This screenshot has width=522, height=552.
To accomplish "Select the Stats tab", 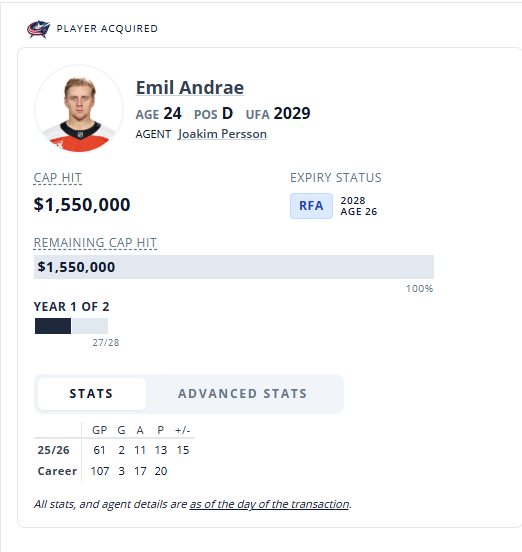I will coord(92,394).
